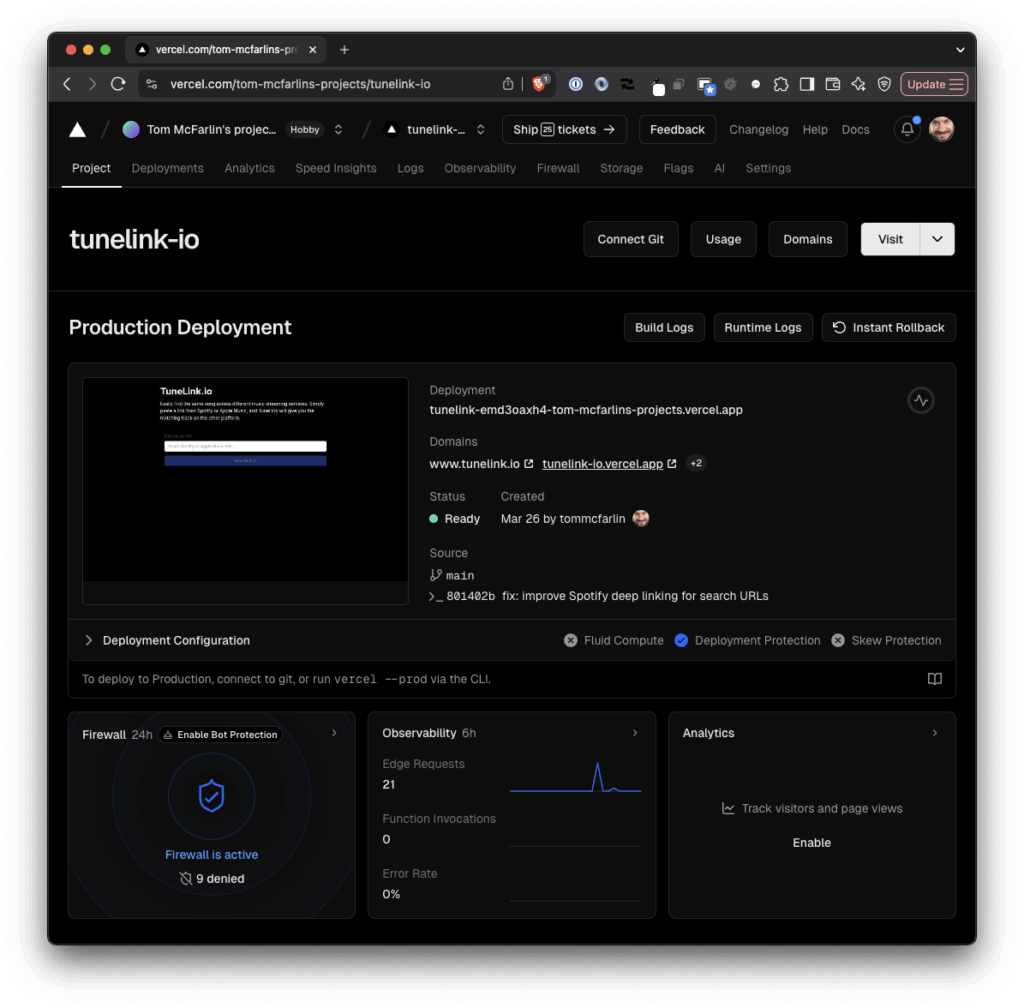The height and width of the screenshot is (1008, 1024).
Task: Switch to the Analytics tab
Action: click(249, 168)
